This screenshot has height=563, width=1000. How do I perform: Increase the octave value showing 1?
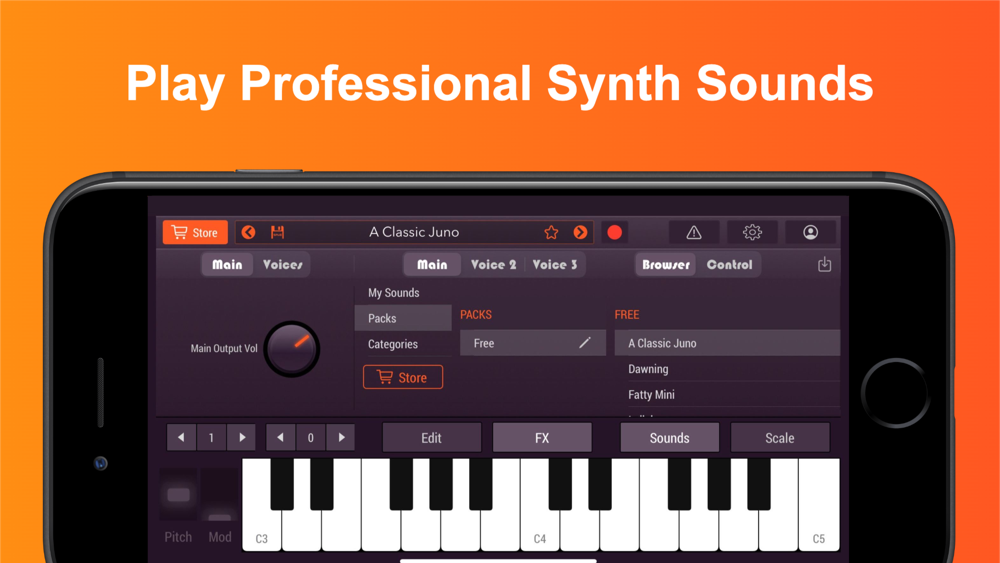(242, 437)
